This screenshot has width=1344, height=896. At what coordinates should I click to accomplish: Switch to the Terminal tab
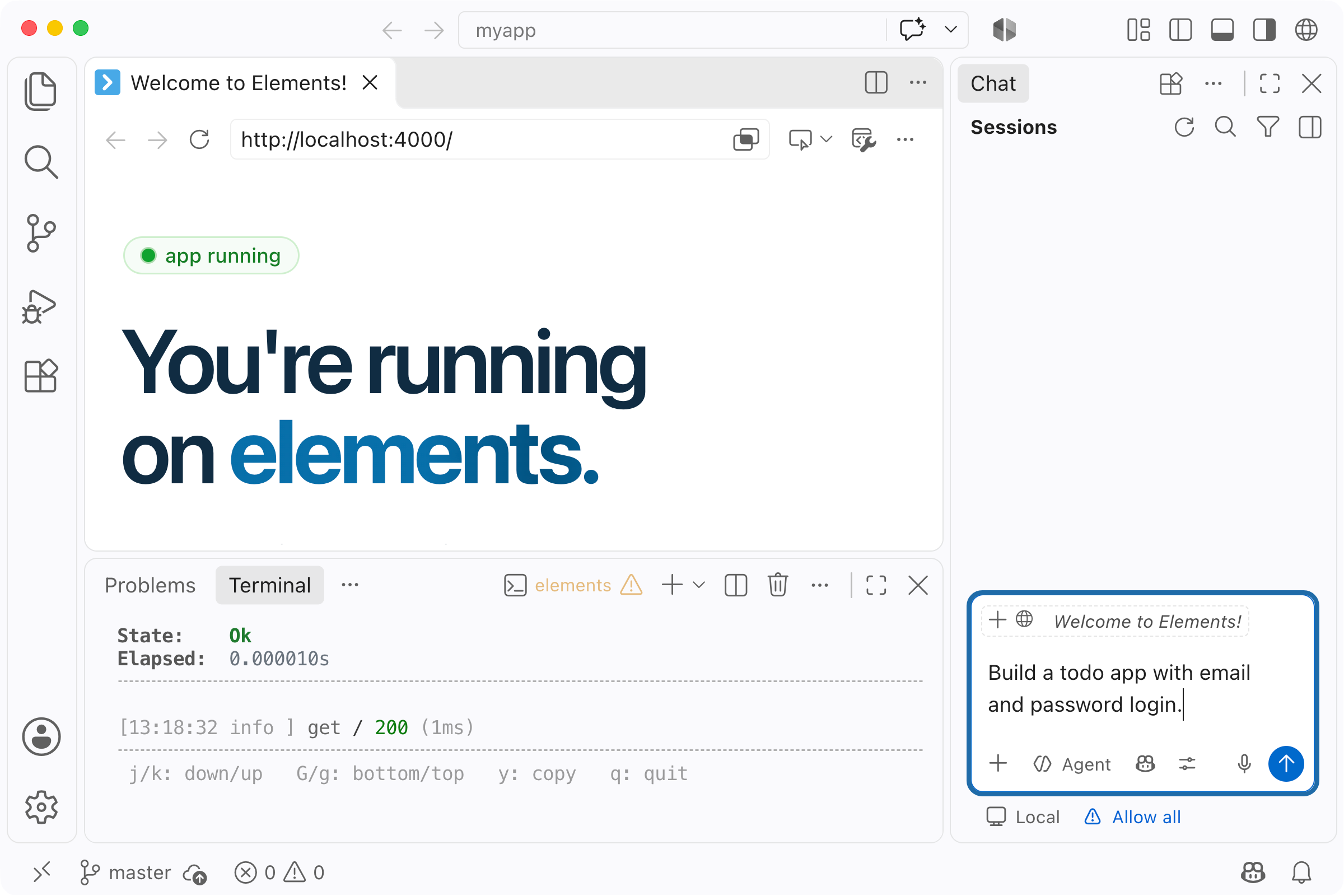coord(270,585)
